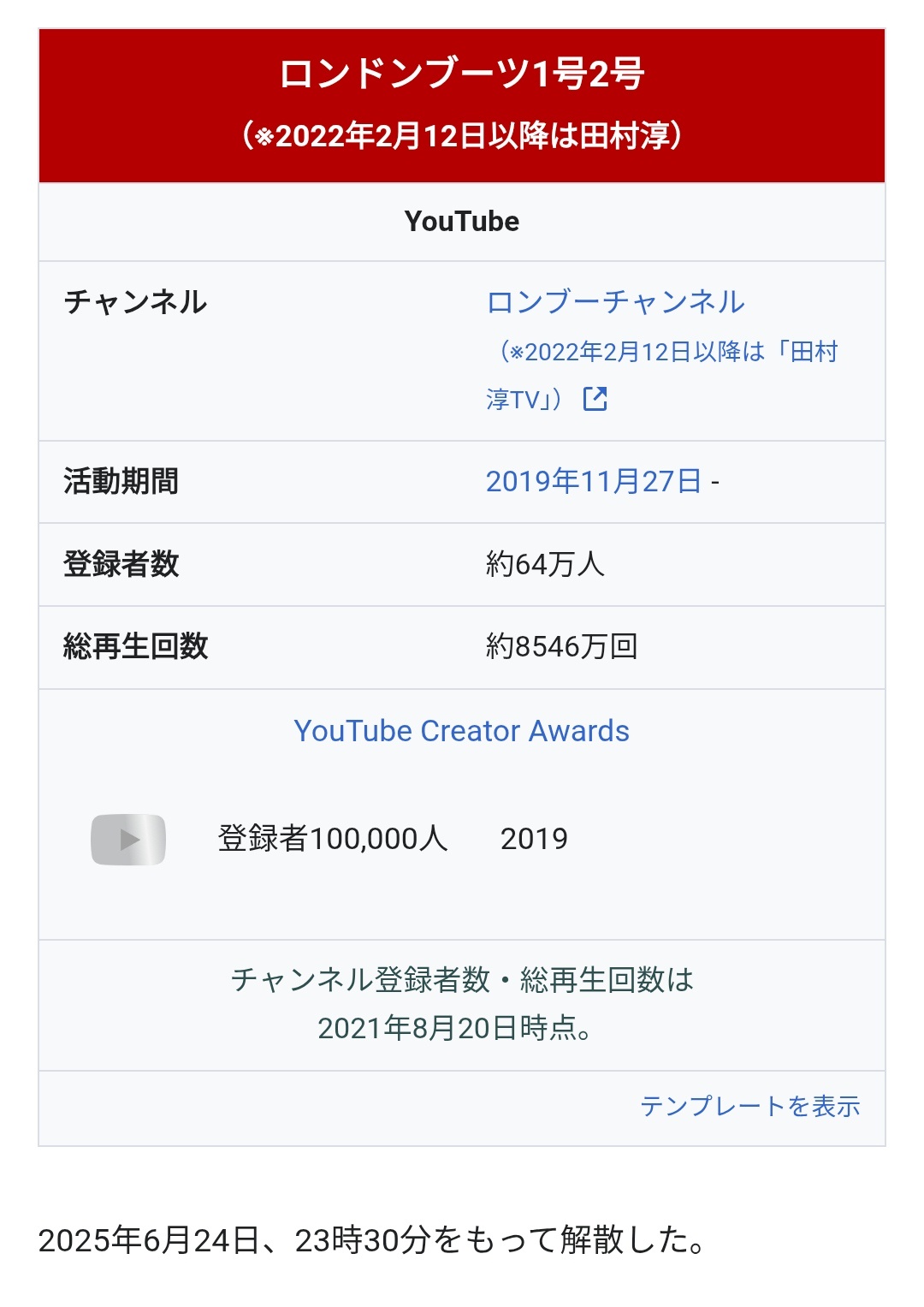Image resolution: width=924 pixels, height=1307 pixels.
Task: Click the silver play button award icon
Action: [x=128, y=839]
